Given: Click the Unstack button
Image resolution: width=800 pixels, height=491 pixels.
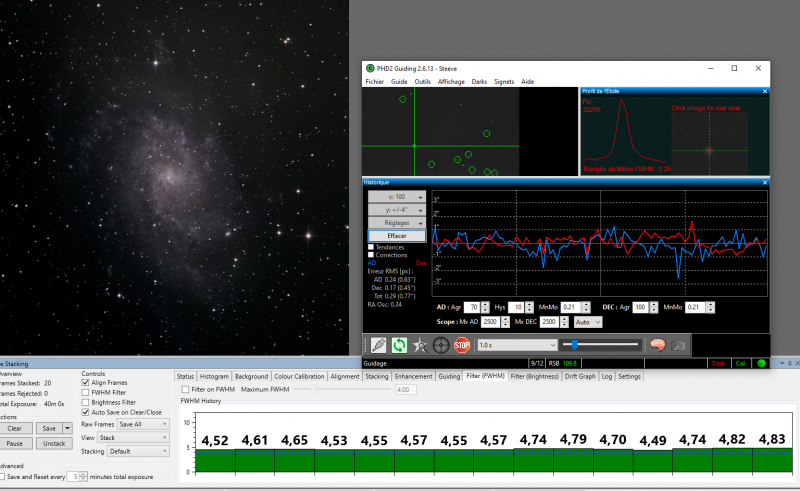Looking at the screenshot, I should click(x=54, y=443).
